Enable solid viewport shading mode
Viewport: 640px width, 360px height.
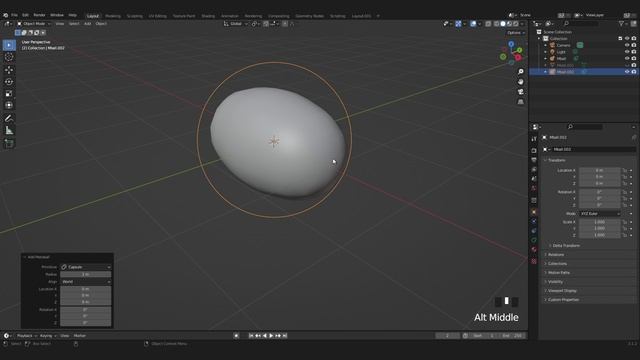[503, 24]
